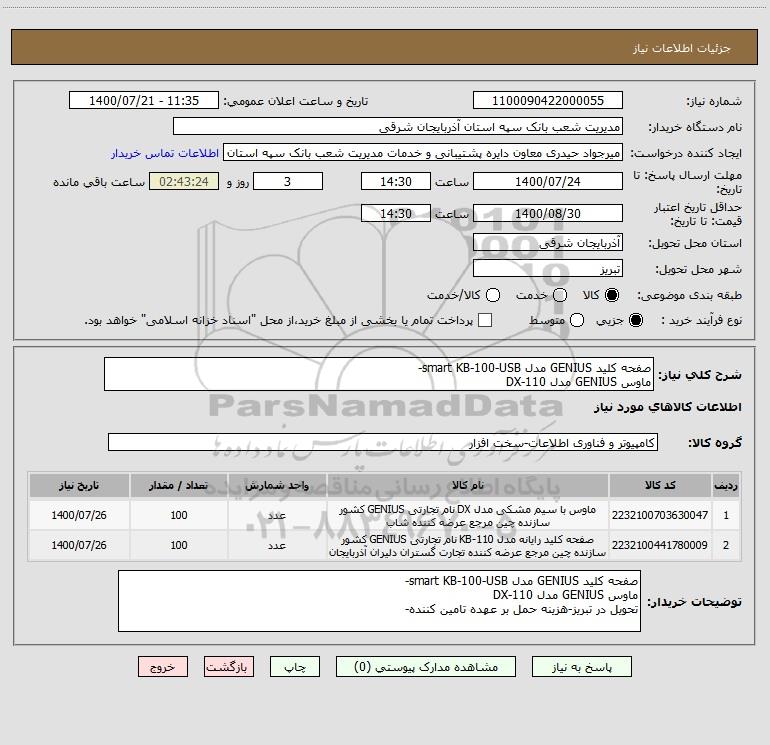Open buyer contact info link اطلاعات تماس خریدار
The image size is (770, 745).
(x=165, y=153)
